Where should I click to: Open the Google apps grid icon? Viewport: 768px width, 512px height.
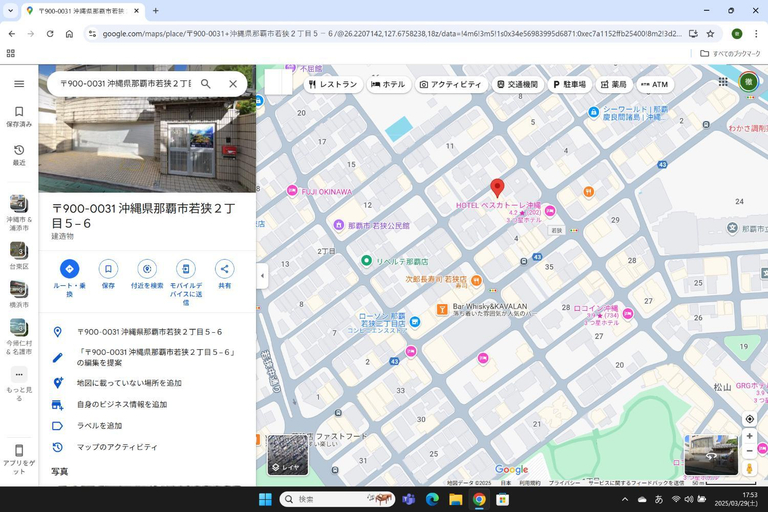tap(723, 82)
